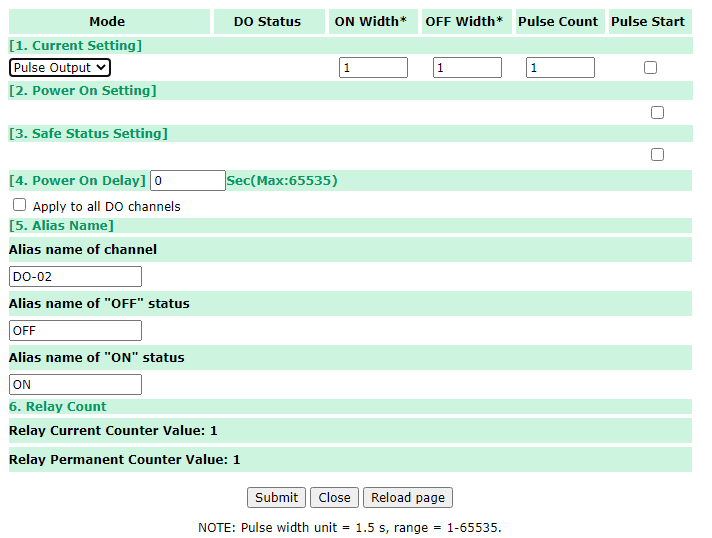
Task: Click the ON status alias name field
Action: (75, 385)
